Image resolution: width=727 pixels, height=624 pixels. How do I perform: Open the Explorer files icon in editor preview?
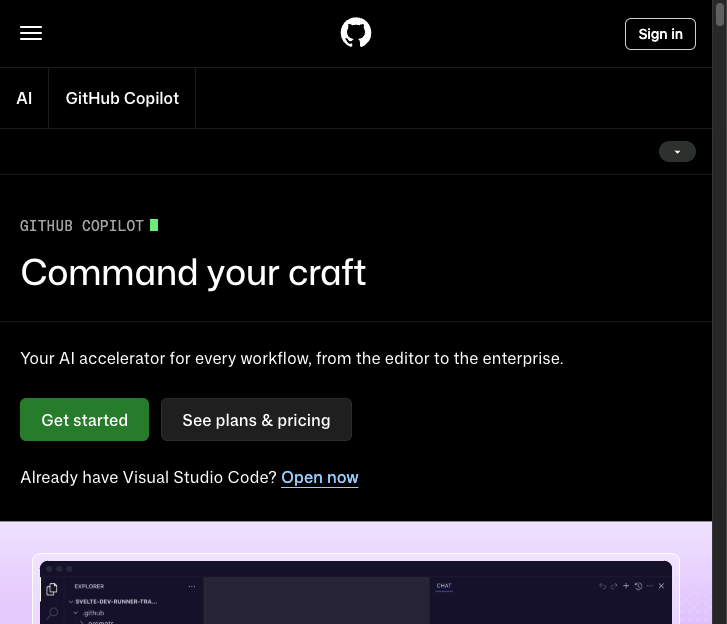coord(52,589)
